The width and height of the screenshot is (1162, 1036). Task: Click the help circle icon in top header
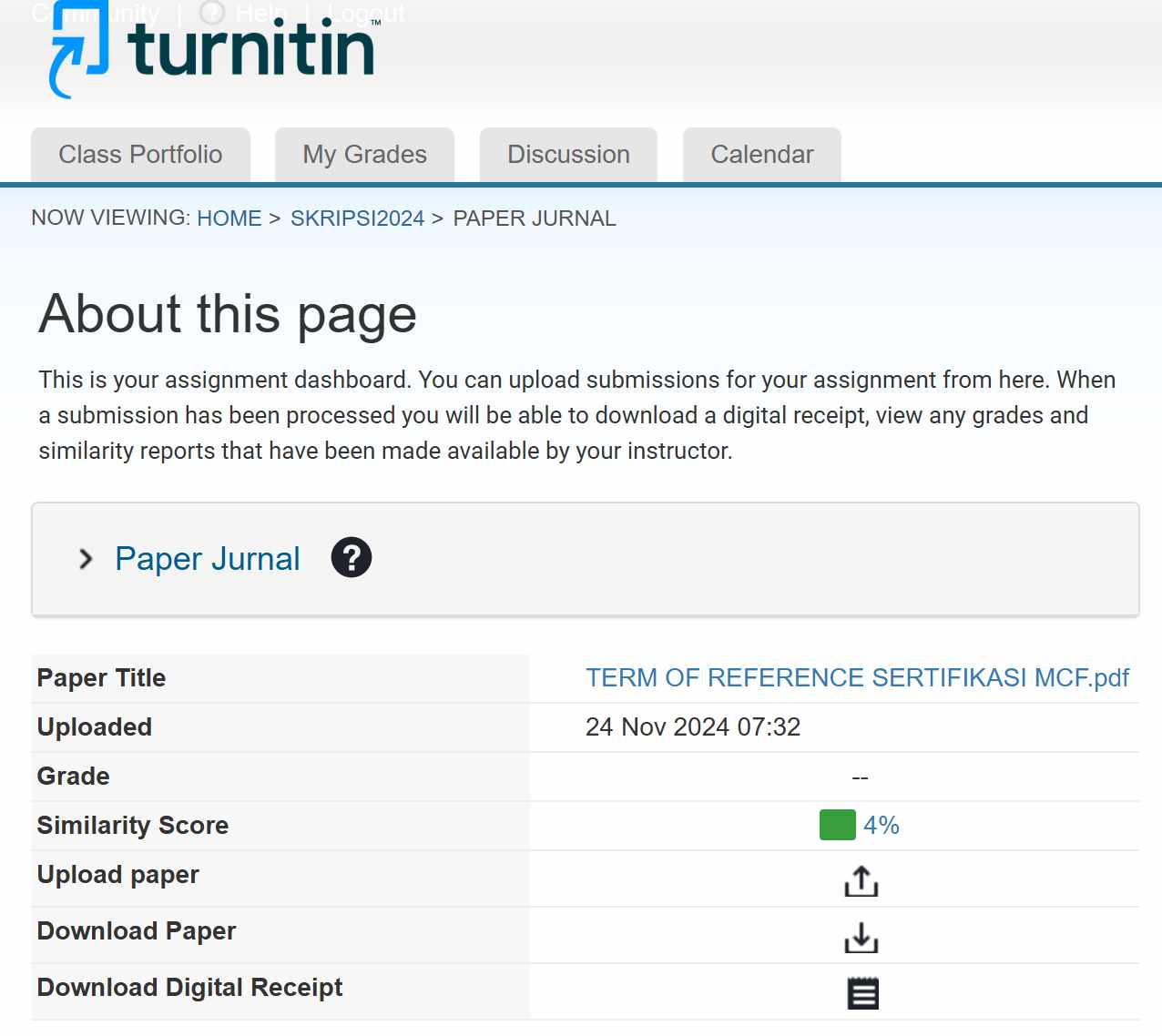(211, 13)
